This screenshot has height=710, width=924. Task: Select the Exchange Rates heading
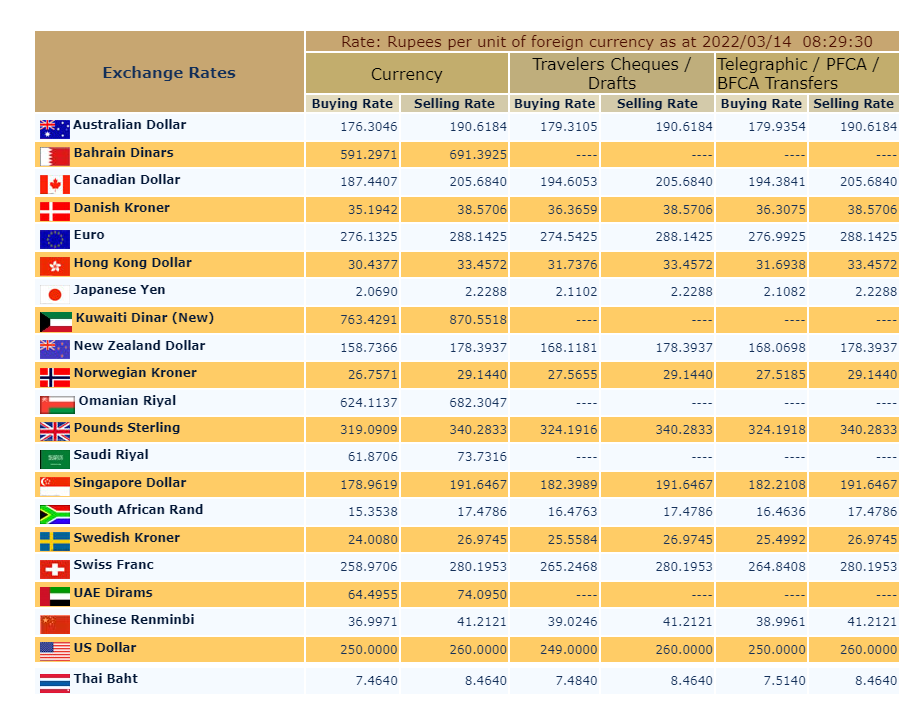pos(169,72)
